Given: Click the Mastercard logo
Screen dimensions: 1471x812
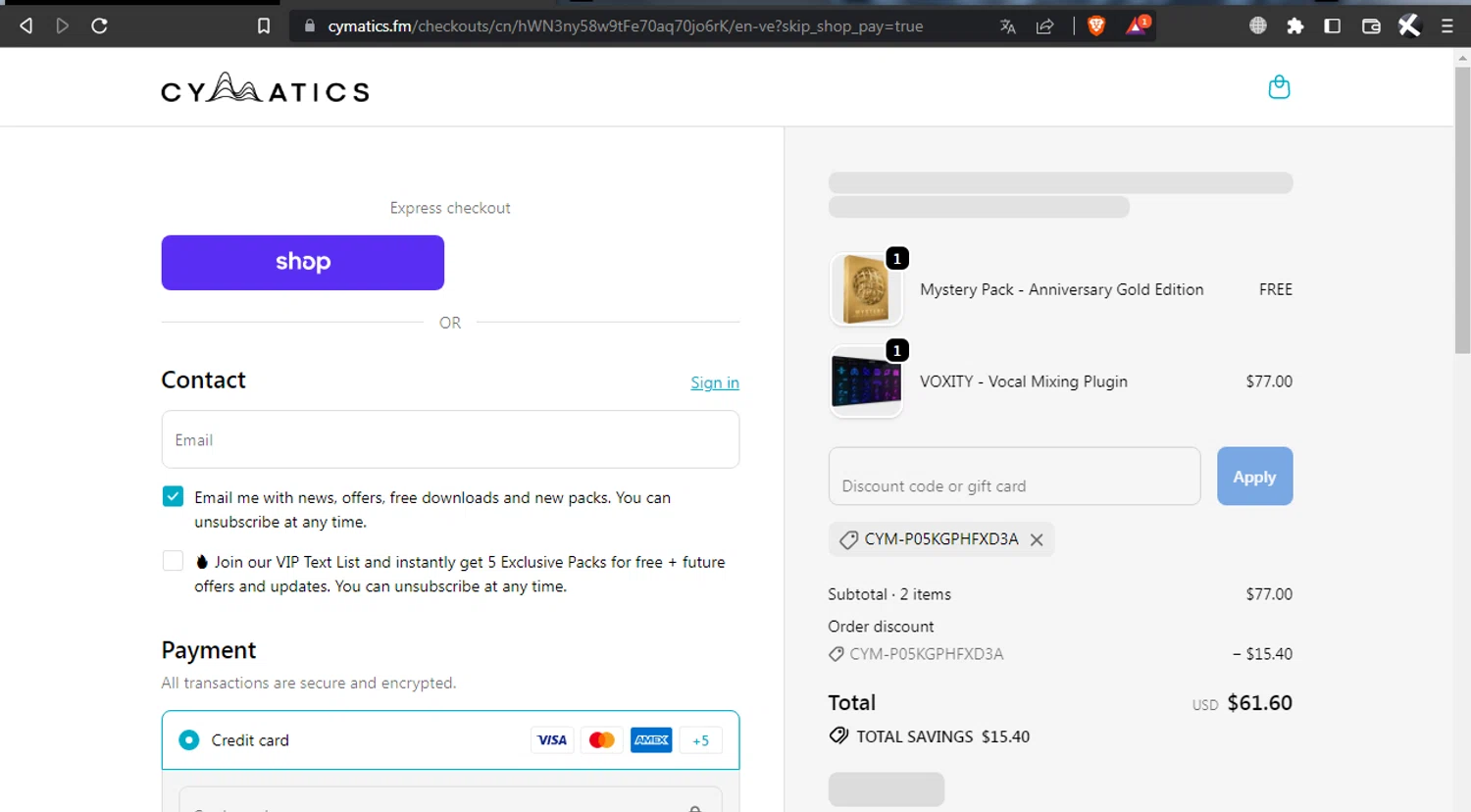Looking at the screenshot, I should tap(602, 740).
